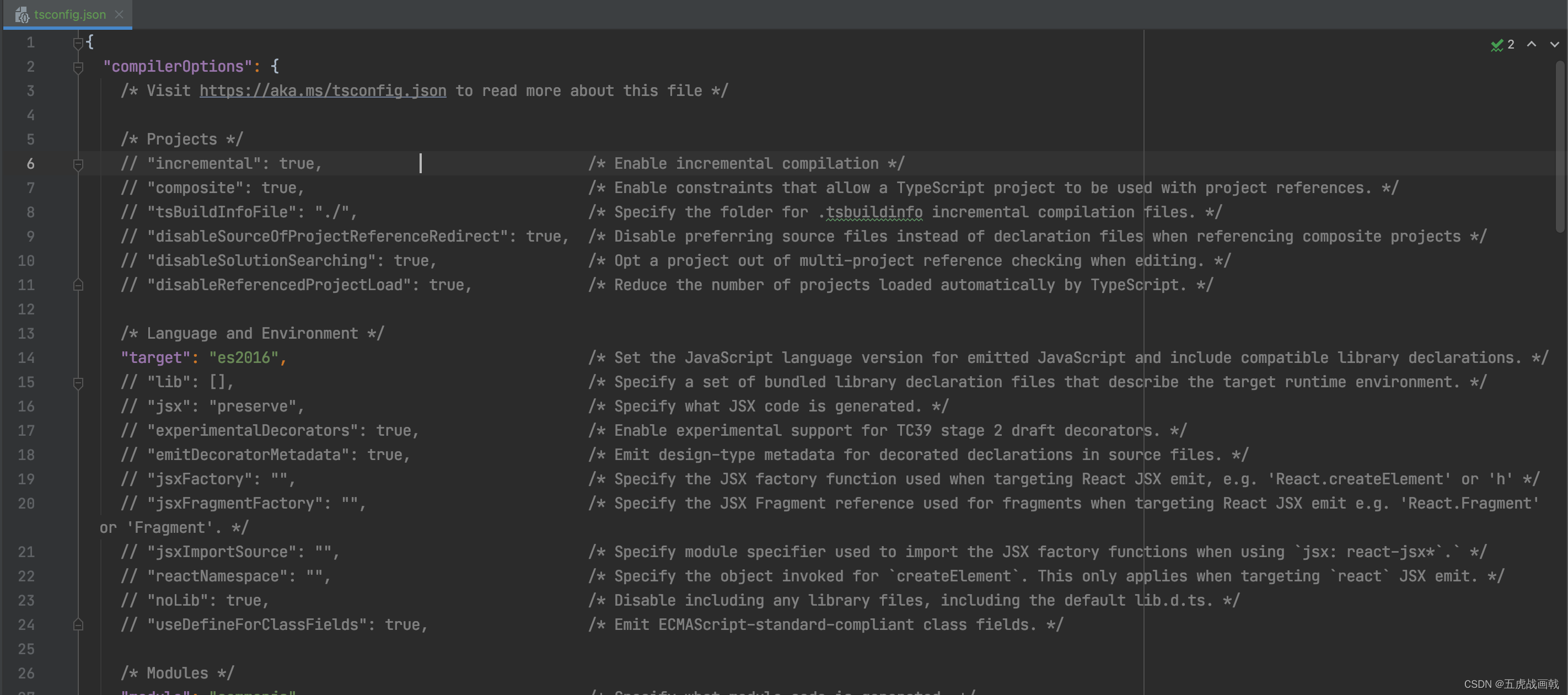The height and width of the screenshot is (695, 1568).
Task: Go to next highlighted problem arrow
Action: pyautogui.click(x=1555, y=45)
